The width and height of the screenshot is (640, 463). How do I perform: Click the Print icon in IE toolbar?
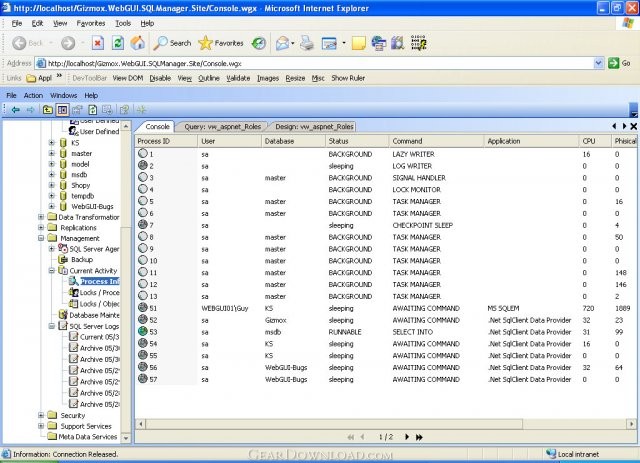tap(307, 43)
